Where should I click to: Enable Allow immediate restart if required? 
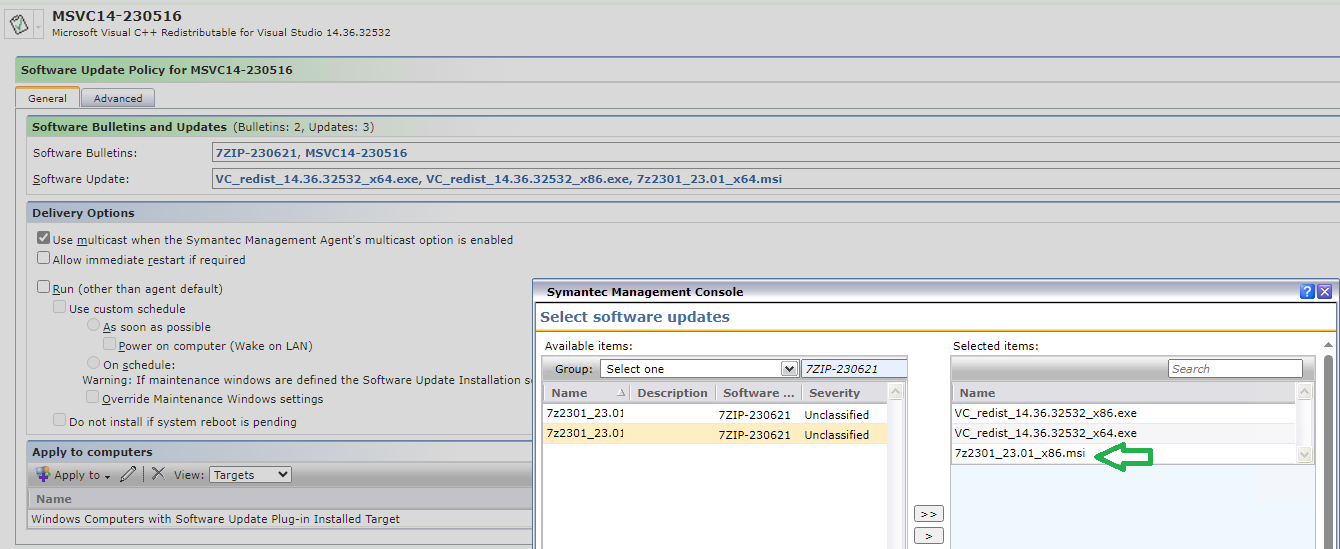click(x=43, y=259)
